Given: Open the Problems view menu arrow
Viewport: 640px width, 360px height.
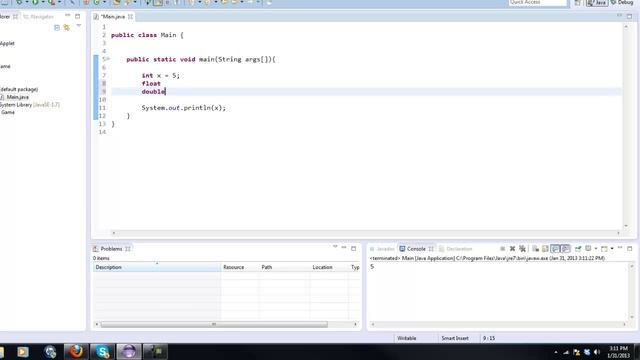Looking at the screenshot, I should tap(335, 248).
